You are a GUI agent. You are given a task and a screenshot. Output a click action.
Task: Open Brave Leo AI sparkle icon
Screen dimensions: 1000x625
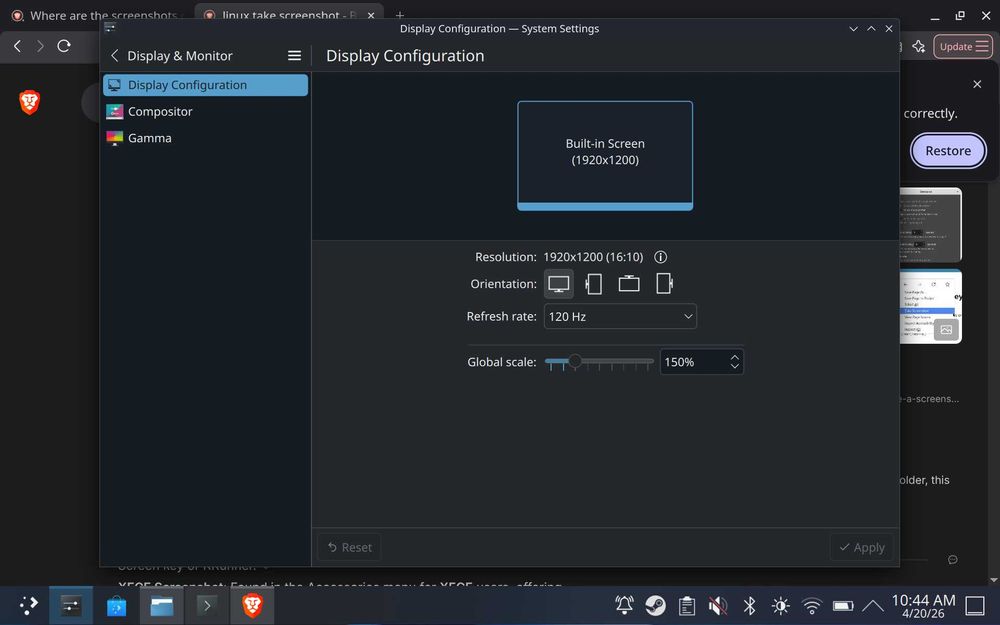[918, 47]
